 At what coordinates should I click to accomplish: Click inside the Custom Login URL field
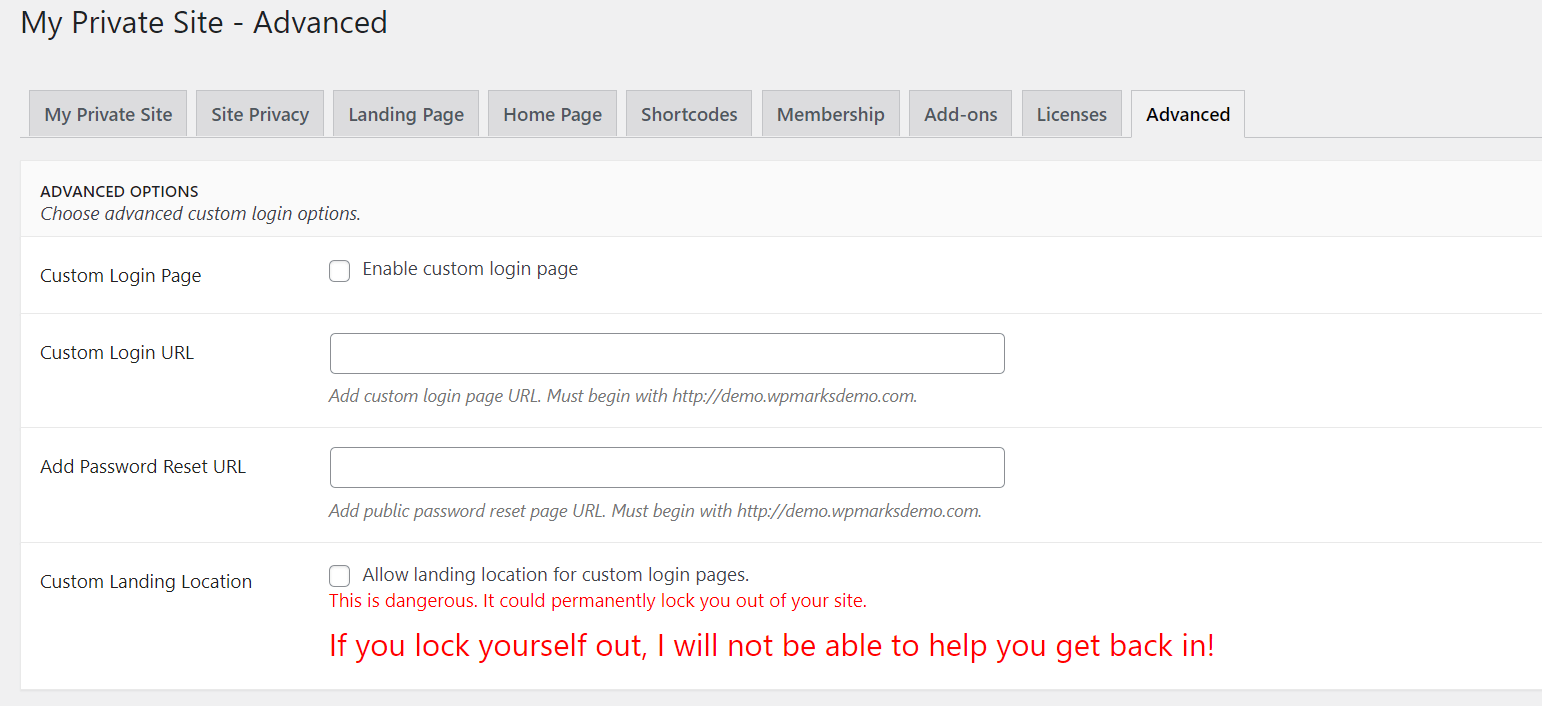pos(667,353)
